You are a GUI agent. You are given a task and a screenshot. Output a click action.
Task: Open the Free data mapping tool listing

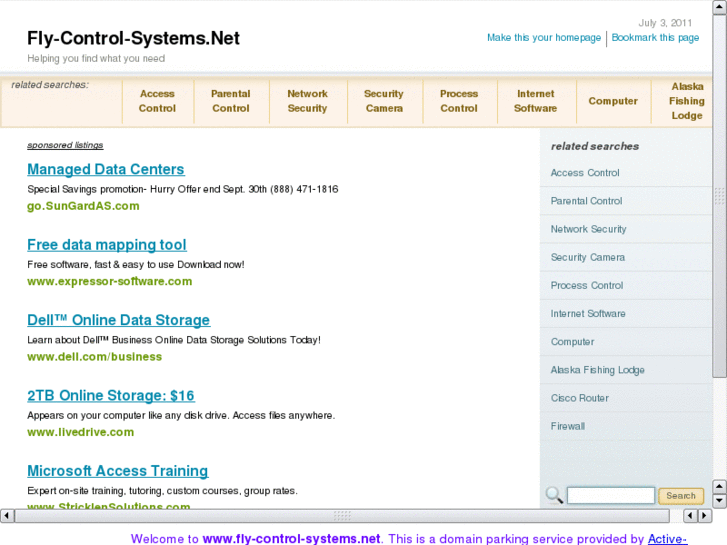point(107,245)
